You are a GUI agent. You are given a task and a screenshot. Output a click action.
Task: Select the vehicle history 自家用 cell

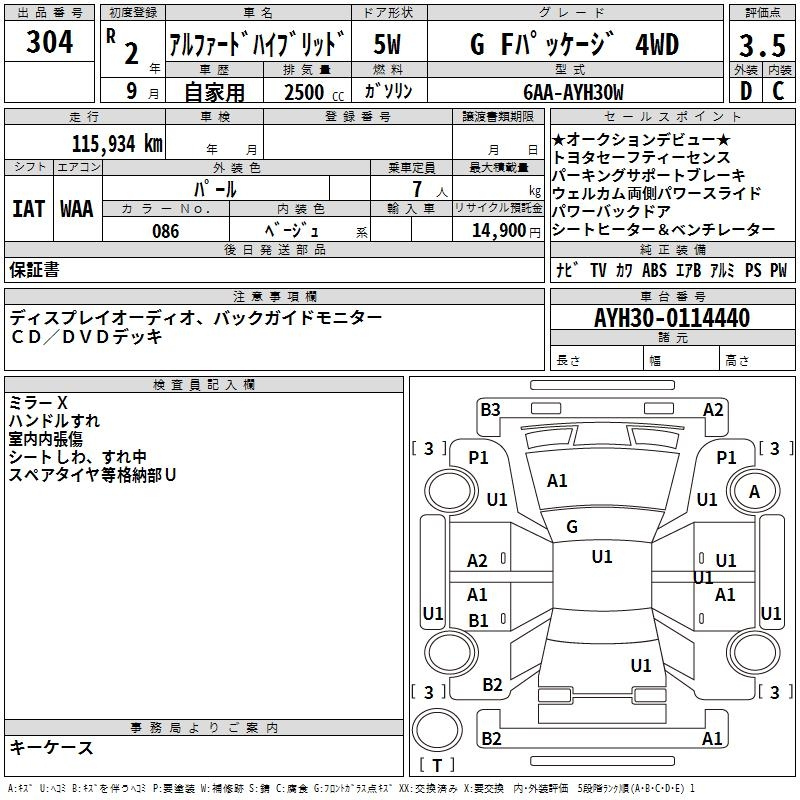click(214, 92)
